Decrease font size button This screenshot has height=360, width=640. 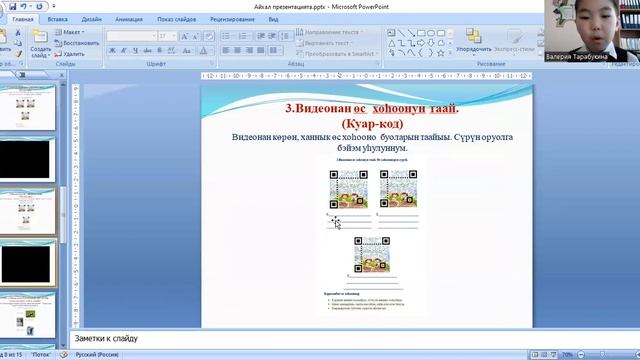[196, 36]
